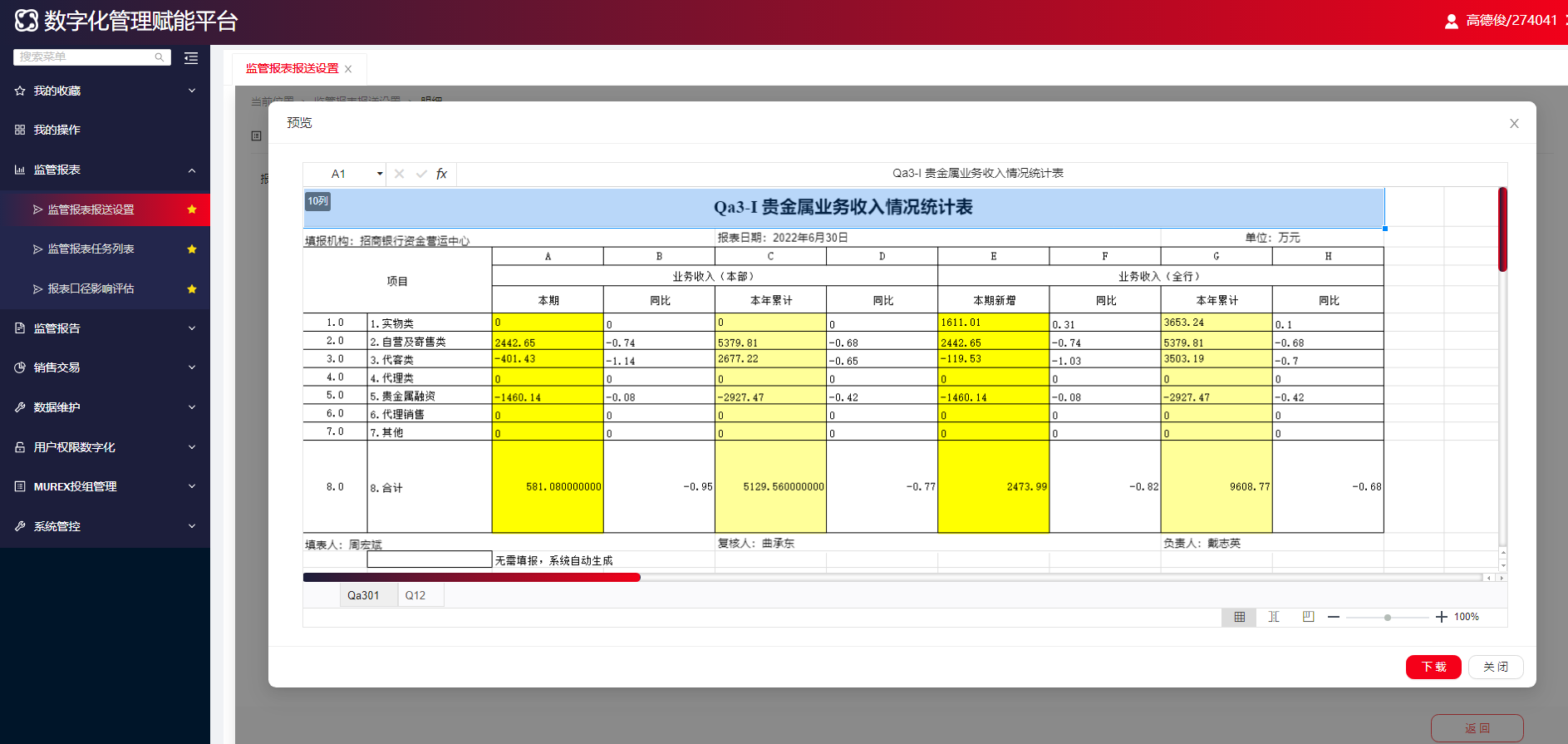1568x744 pixels.
Task: Expand the 销售交易 menu chevron
Action: (192, 367)
